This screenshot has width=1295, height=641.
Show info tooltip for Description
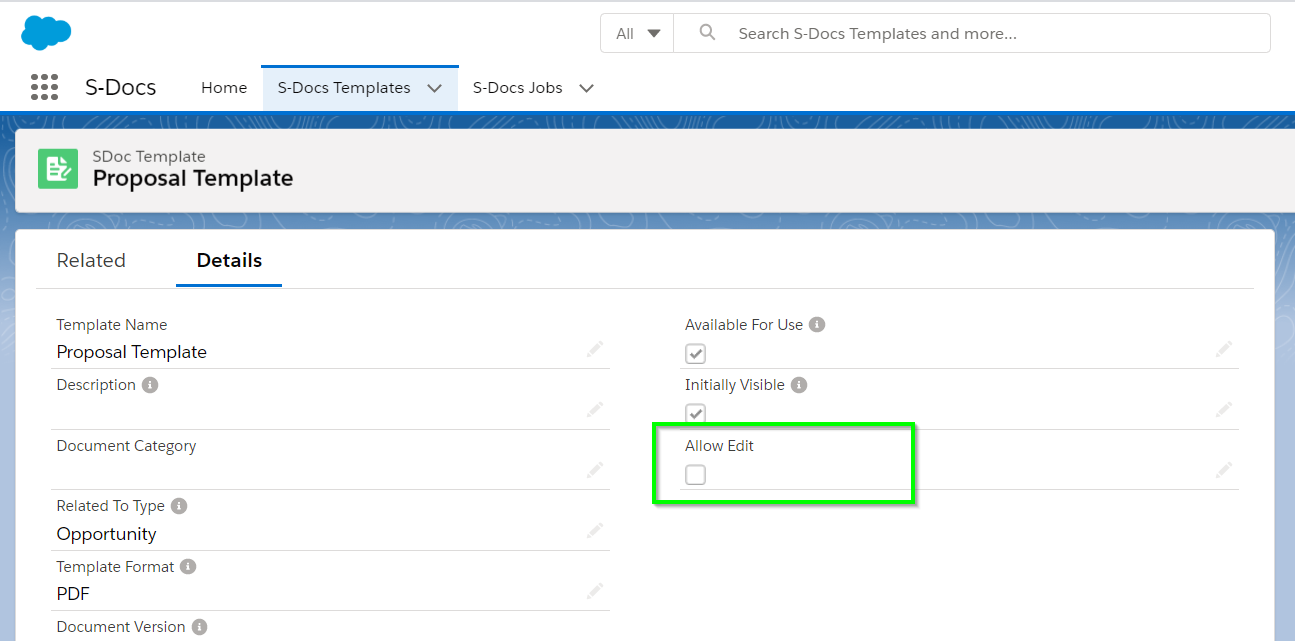(150, 385)
